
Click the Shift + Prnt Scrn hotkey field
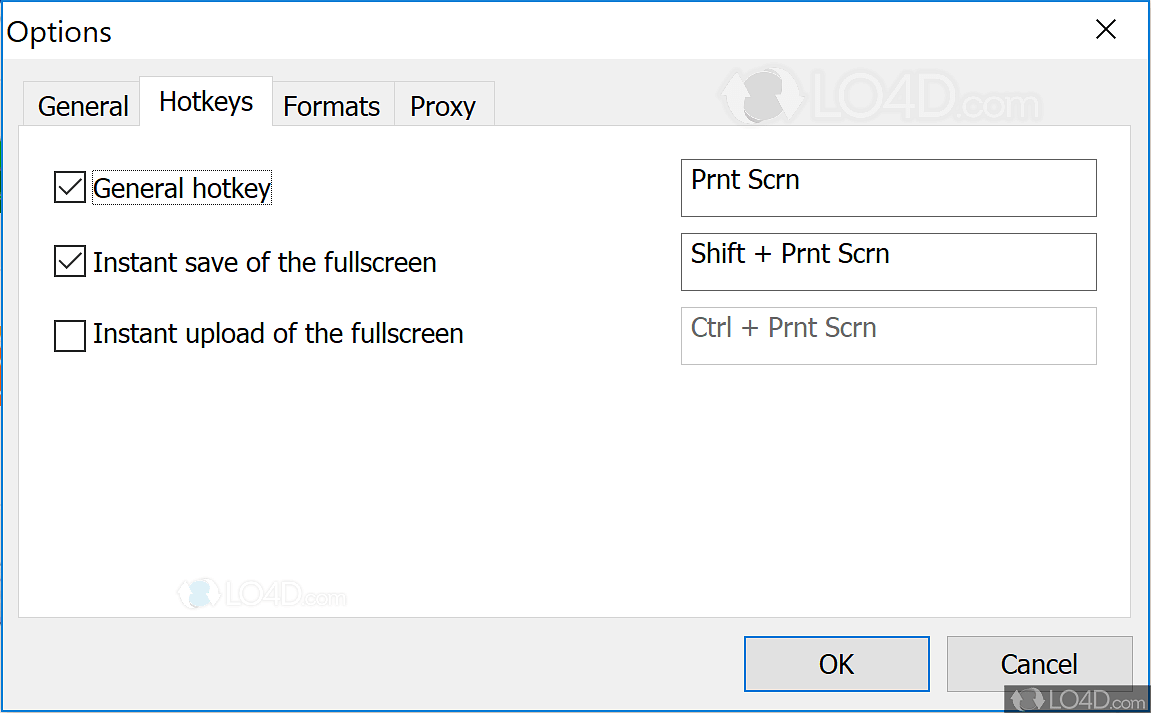click(888, 262)
